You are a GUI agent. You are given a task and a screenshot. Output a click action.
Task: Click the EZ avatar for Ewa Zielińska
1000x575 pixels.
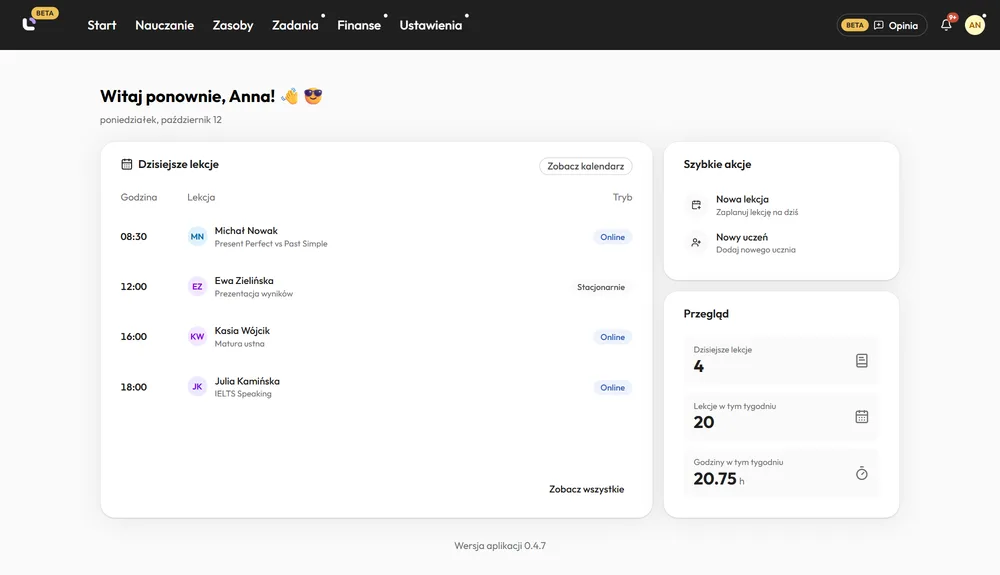pyautogui.click(x=197, y=286)
